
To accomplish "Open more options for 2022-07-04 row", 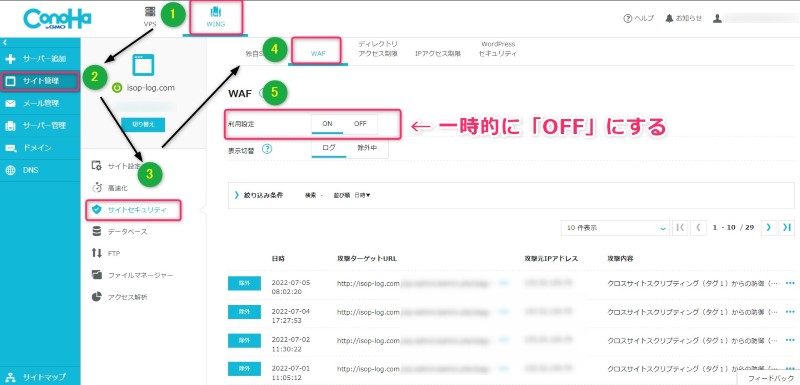I will pos(790,312).
